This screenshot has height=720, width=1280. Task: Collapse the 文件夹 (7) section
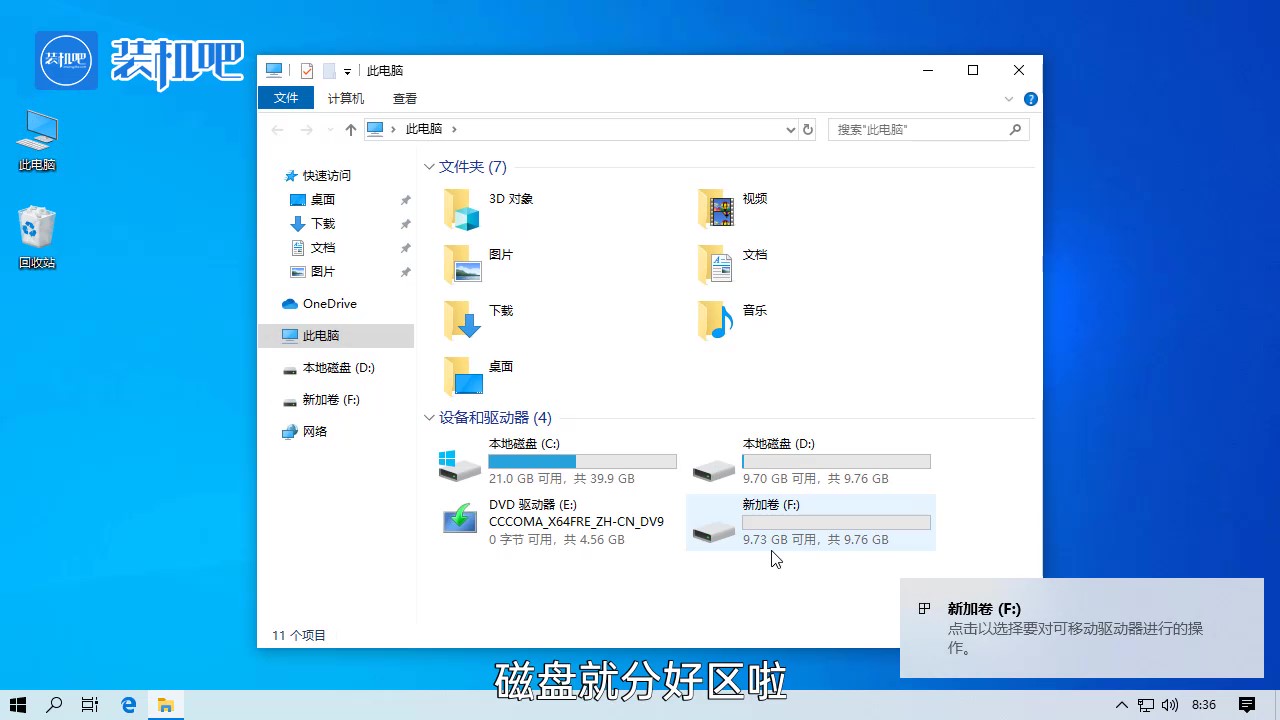click(429, 166)
